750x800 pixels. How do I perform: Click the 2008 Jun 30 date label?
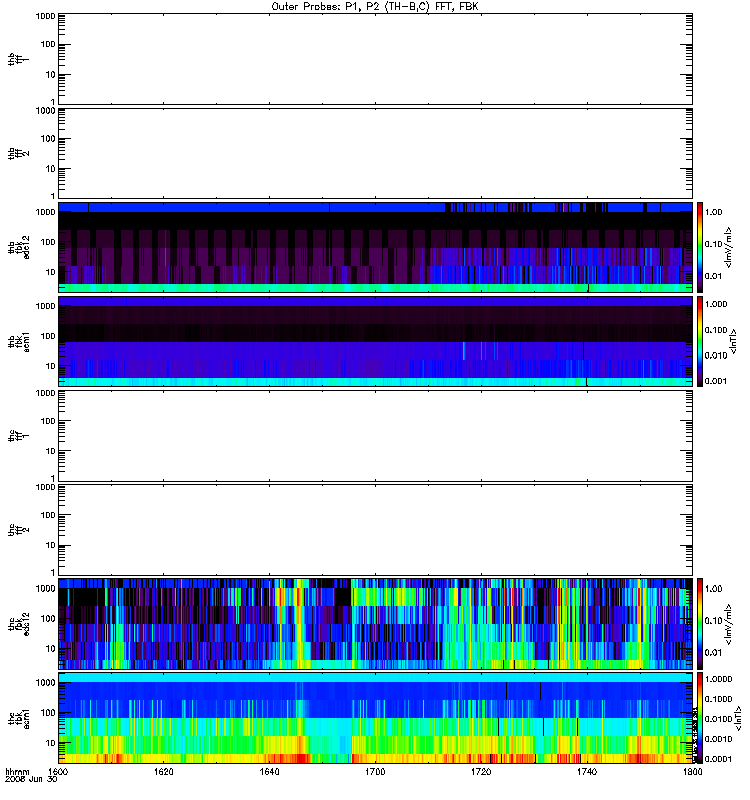31,779
